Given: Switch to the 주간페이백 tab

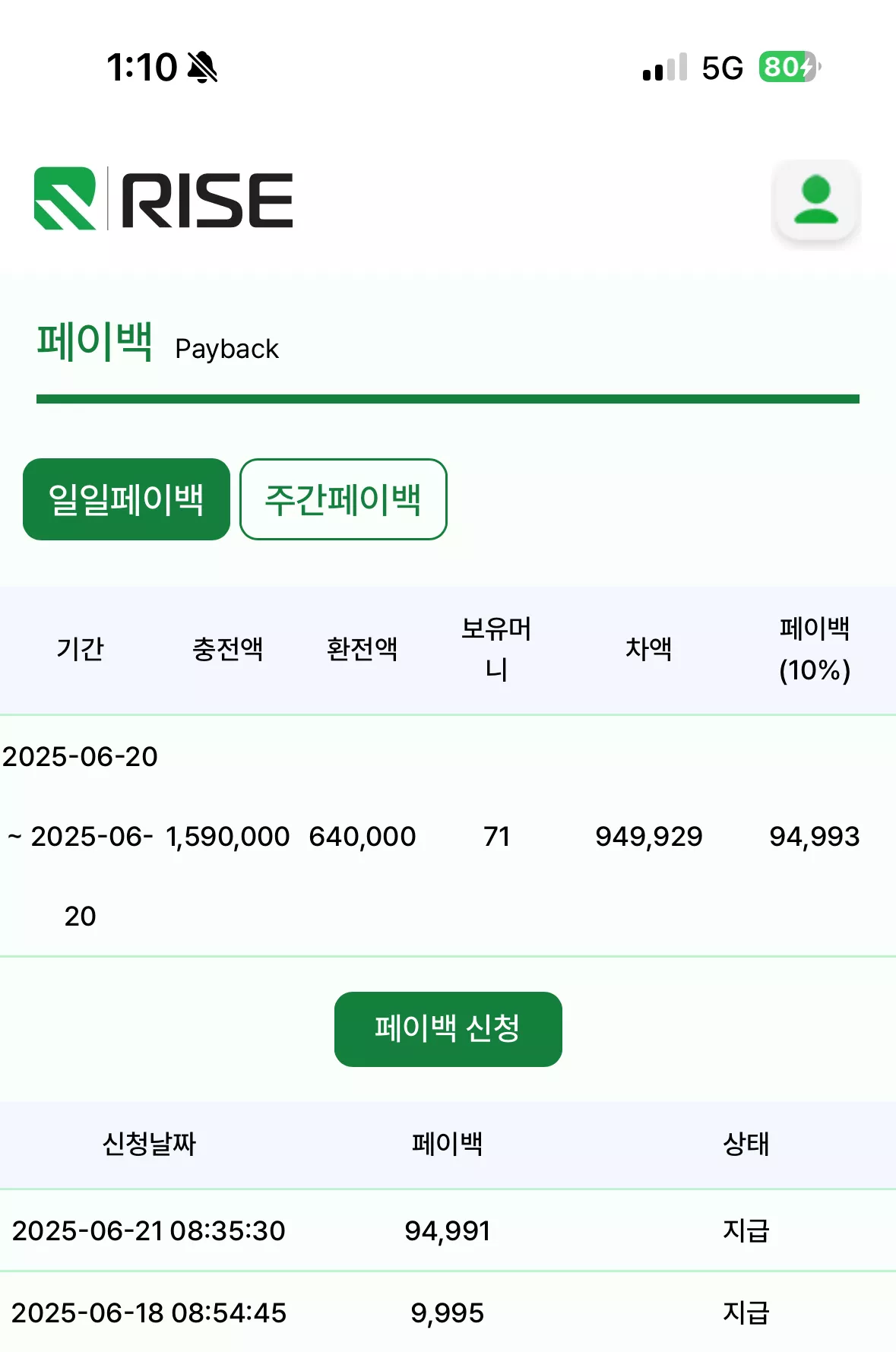Looking at the screenshot, I should tap(344, 499).
